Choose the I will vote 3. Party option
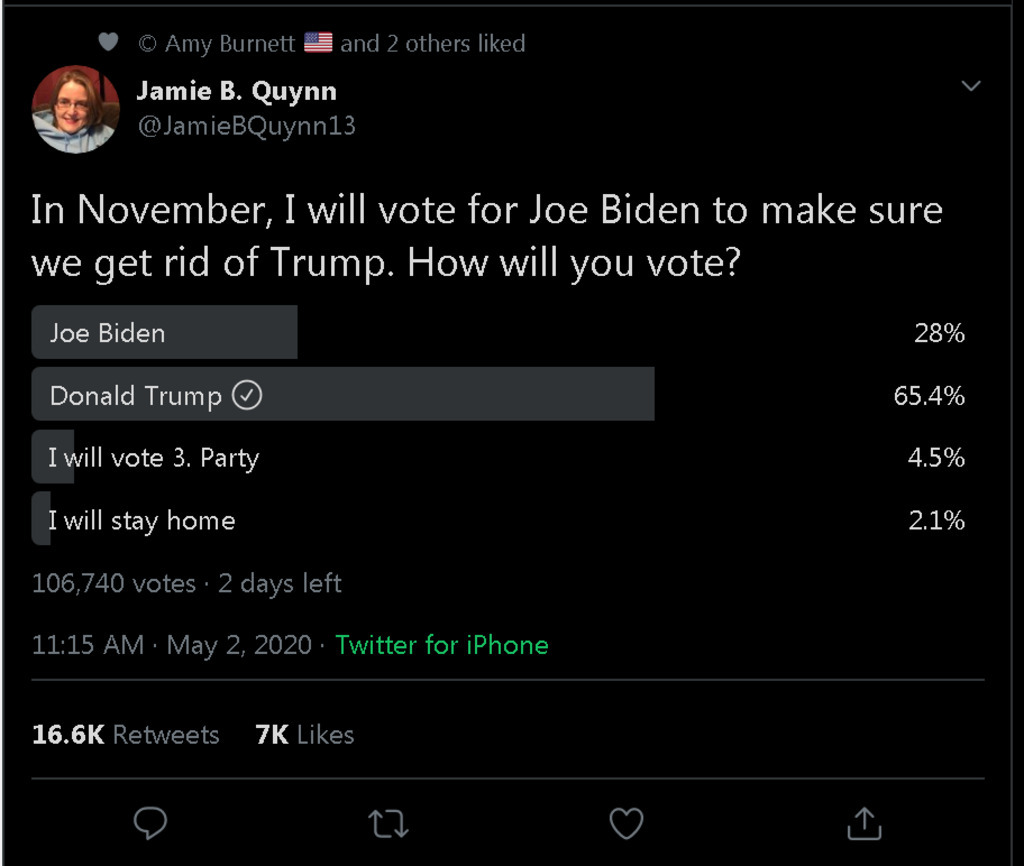Image resolution: width=1024 pixels, height=866 pixels. coord(153,458)
